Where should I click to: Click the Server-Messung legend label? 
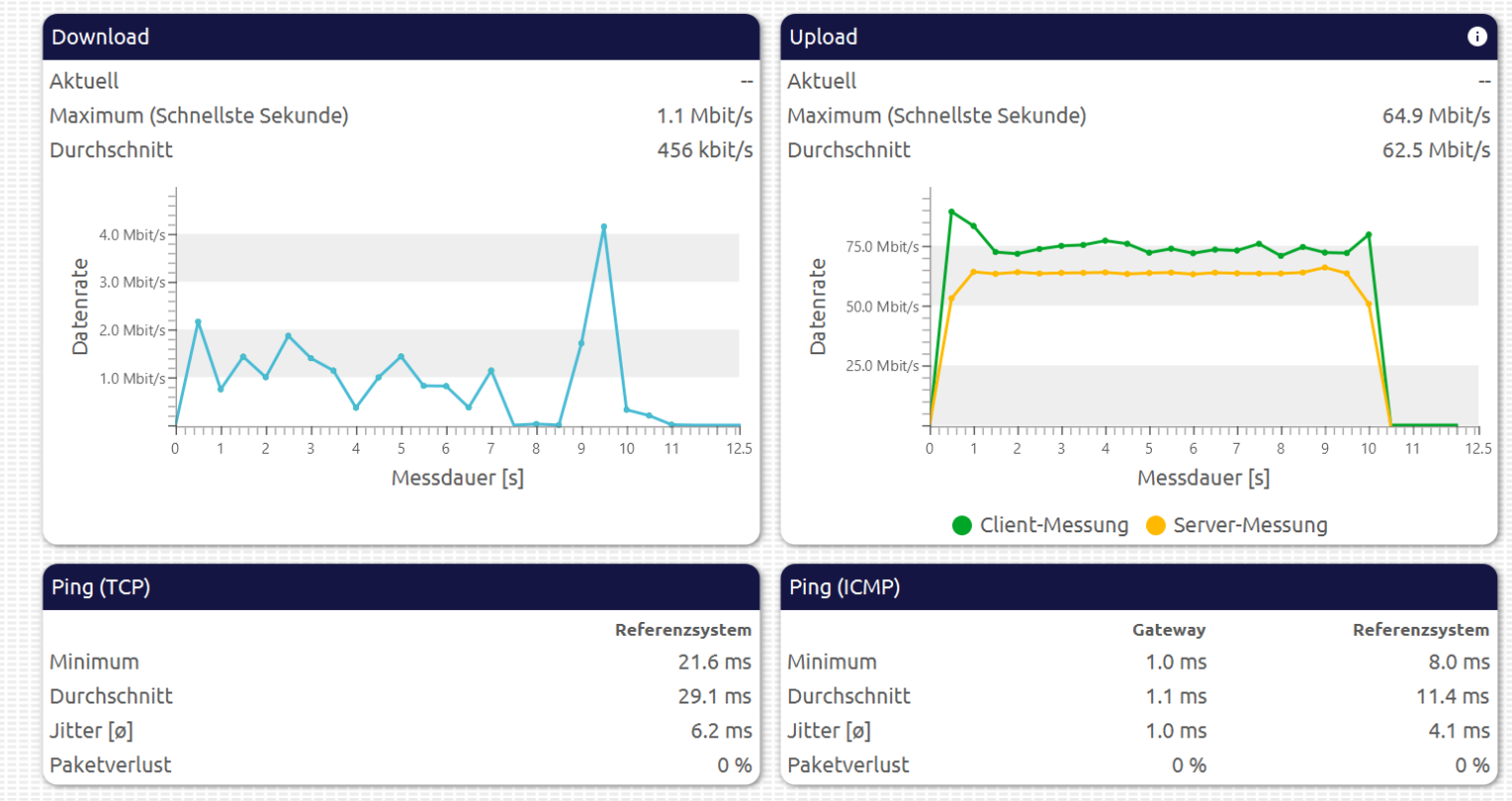point(1249,525)
